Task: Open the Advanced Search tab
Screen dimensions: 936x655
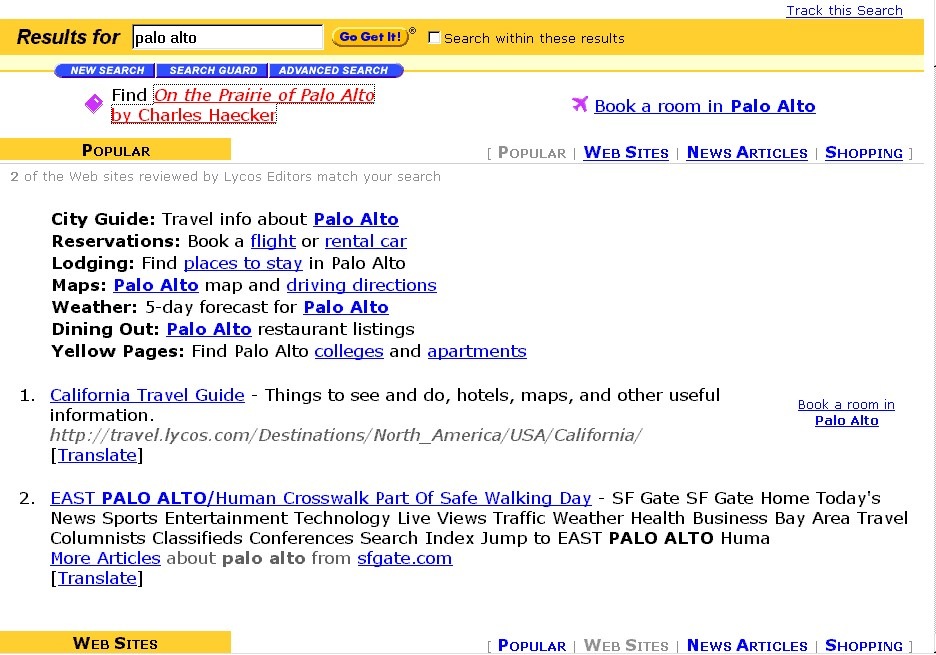Action: point(333,71)
